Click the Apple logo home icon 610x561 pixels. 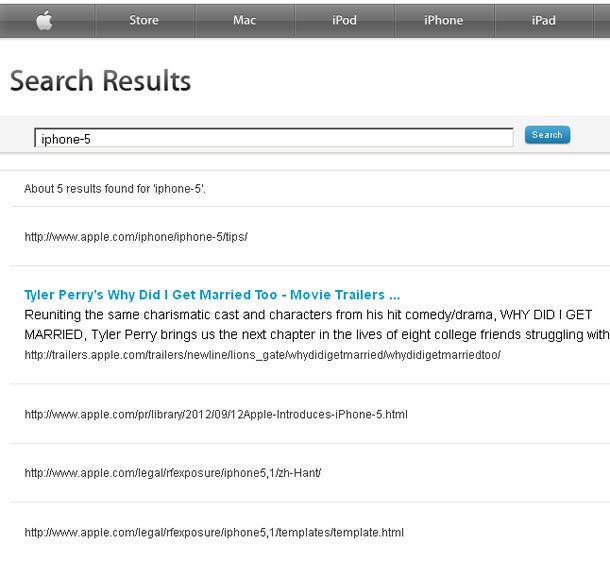point(44,20)
